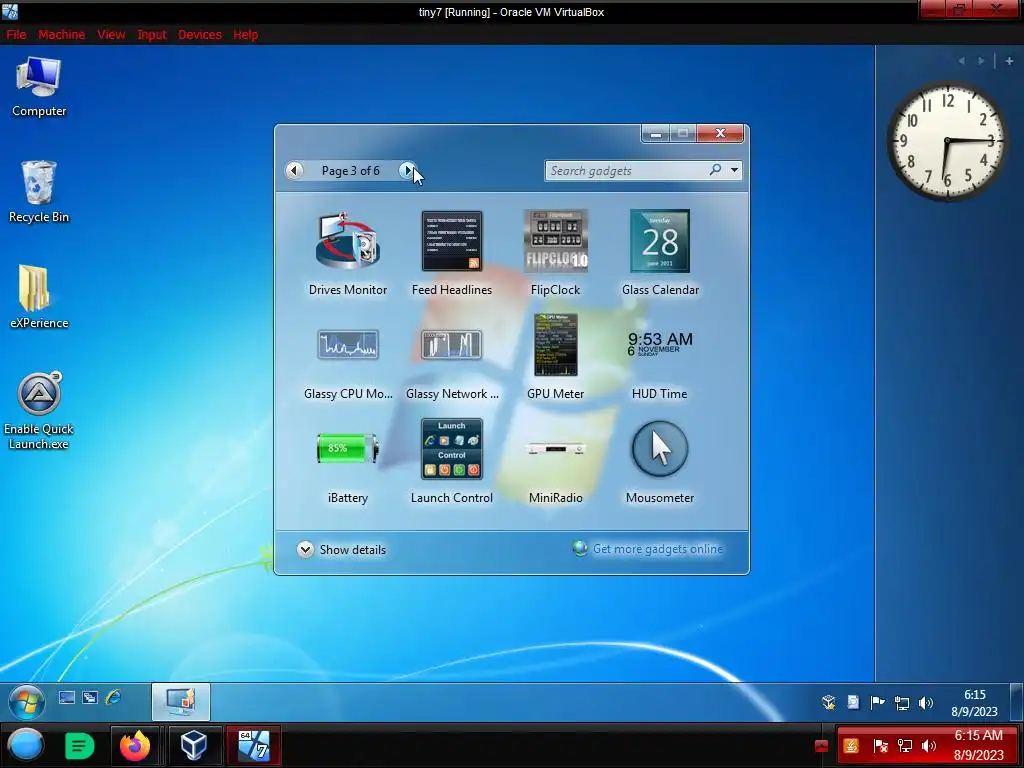
Task: Open the green notes app on host taskbar
Action: [x=79, y=745]
